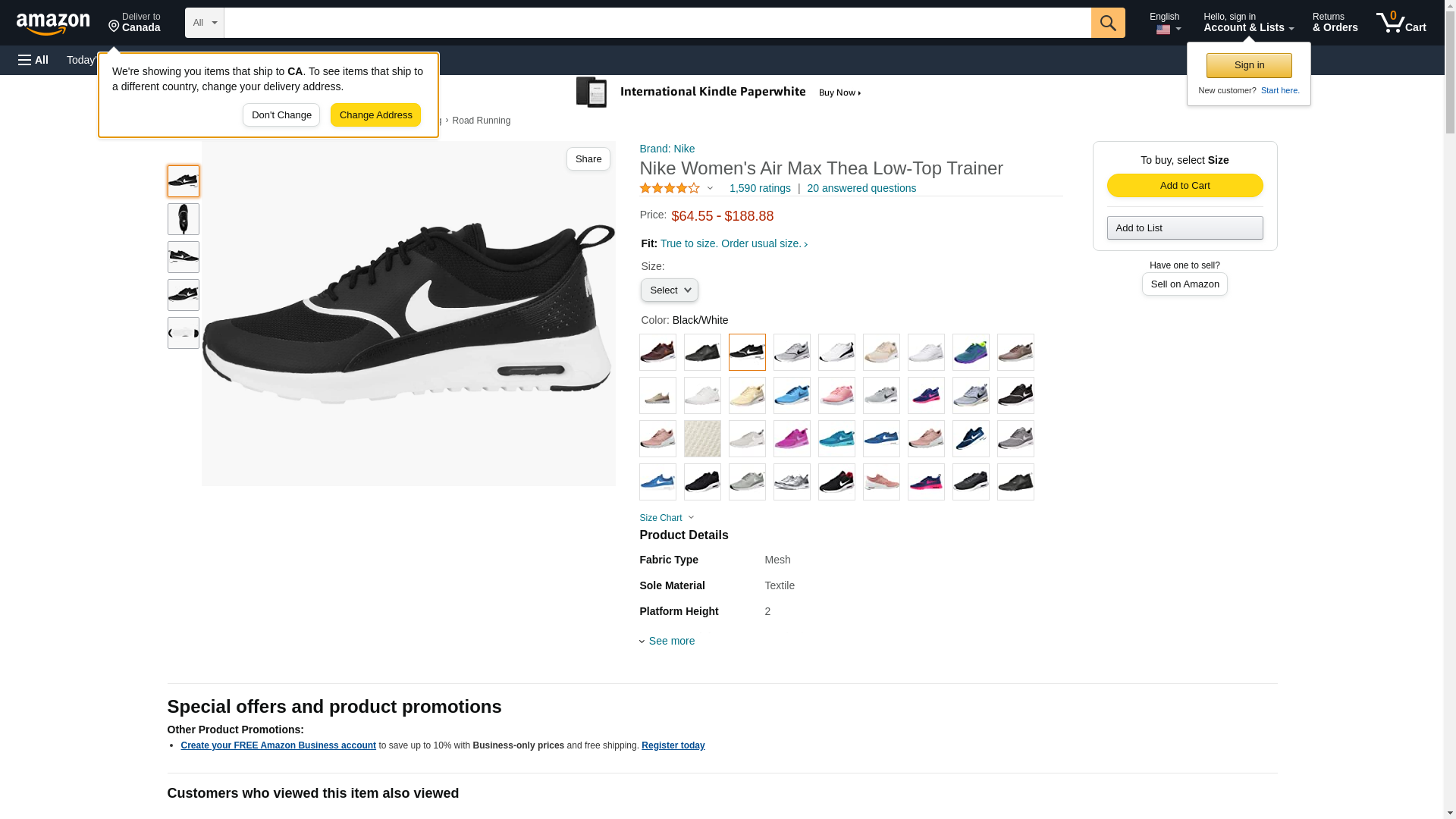This screenshot has width=1456, height=819.
Task: Click the search magnifier button
Action: (x=1107, y=23)
